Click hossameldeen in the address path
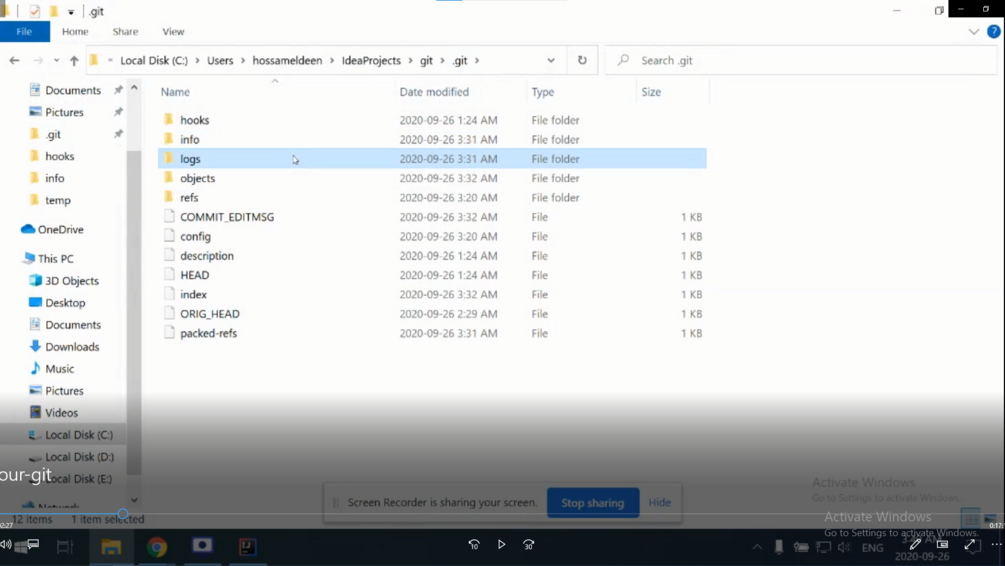Screen dimensions: 1005x566 point(287,60)
